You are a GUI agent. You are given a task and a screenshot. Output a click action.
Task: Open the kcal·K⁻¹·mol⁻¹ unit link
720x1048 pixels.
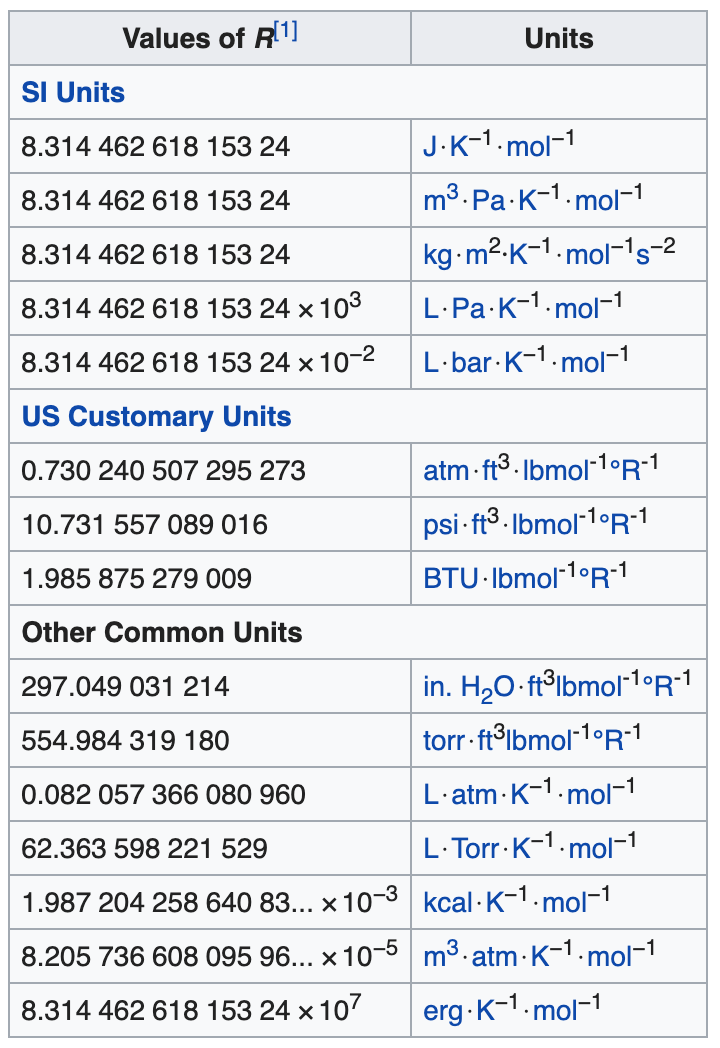517,903
